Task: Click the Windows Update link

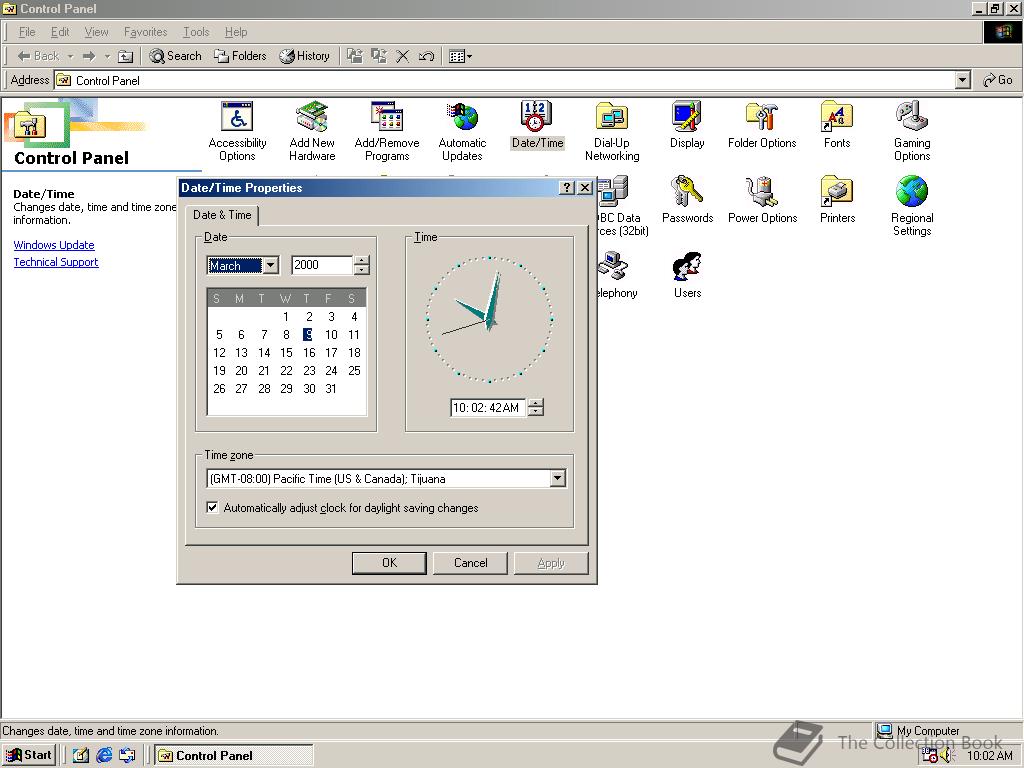Action: pyautogui.click(x=54, y=245)
